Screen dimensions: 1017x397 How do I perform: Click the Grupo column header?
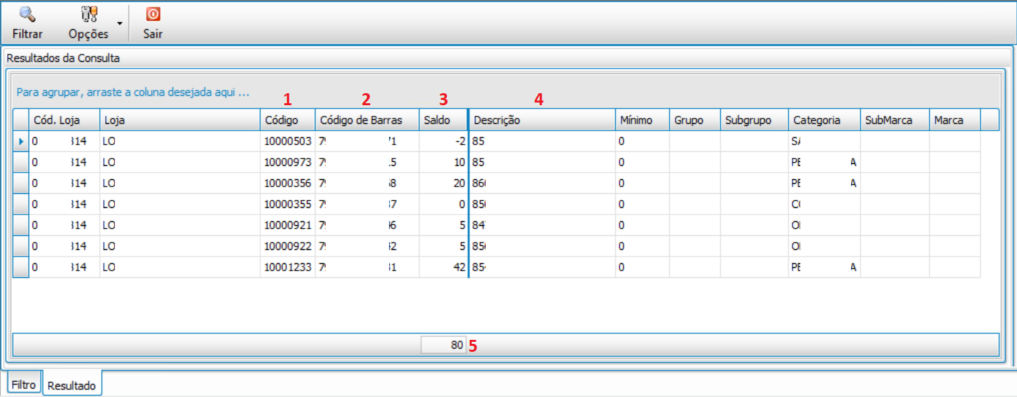(695, 120)
